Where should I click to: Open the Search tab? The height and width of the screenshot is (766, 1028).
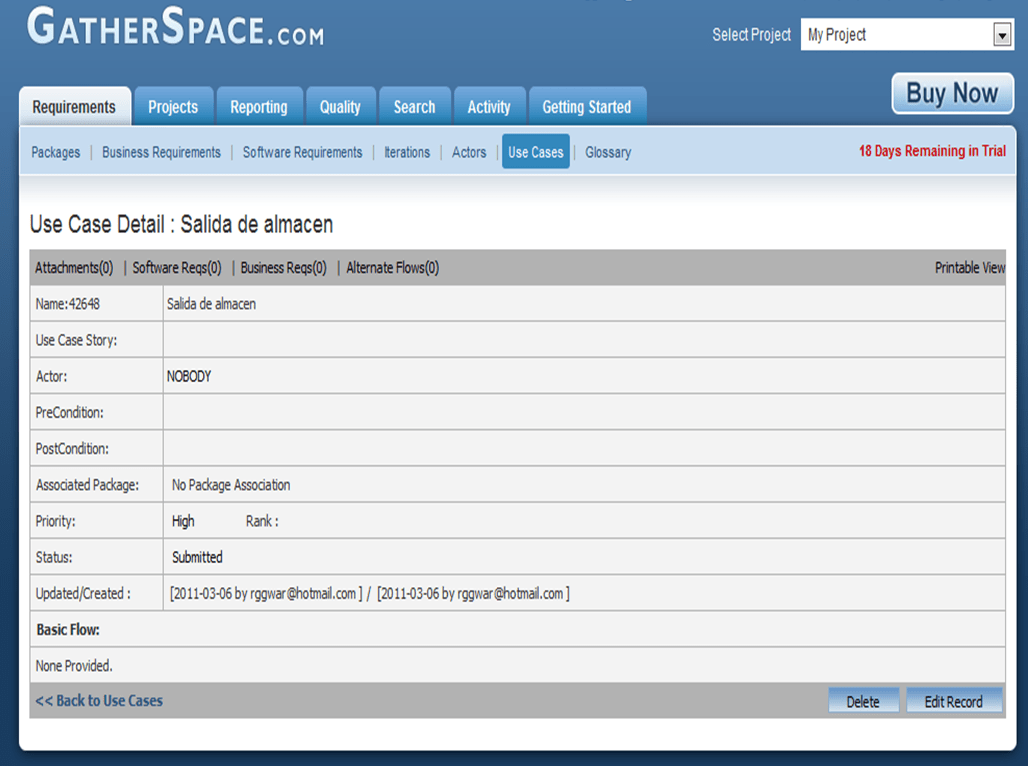(x=414, y=107)
